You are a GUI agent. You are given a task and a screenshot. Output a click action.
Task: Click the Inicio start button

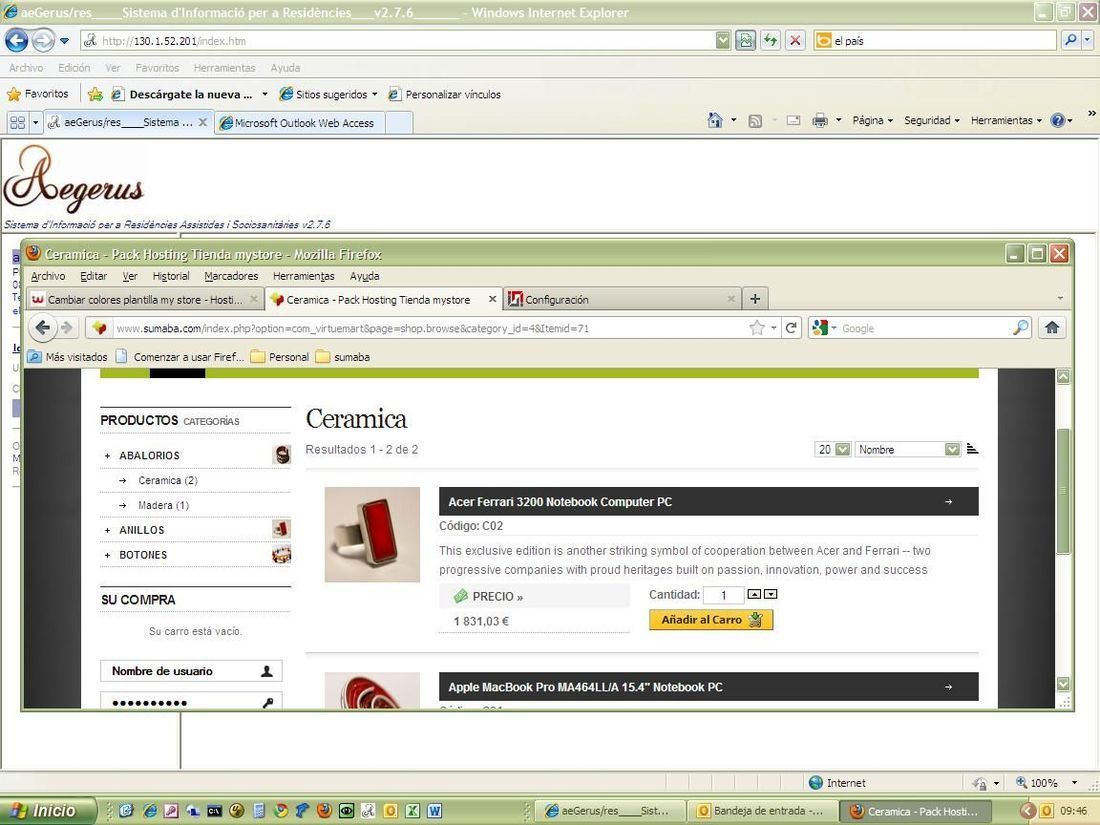click(x=46, y=811)
